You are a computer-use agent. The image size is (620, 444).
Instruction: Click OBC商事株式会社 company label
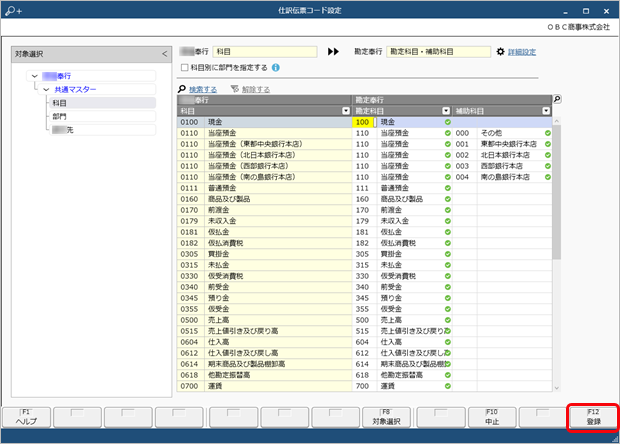578,27
